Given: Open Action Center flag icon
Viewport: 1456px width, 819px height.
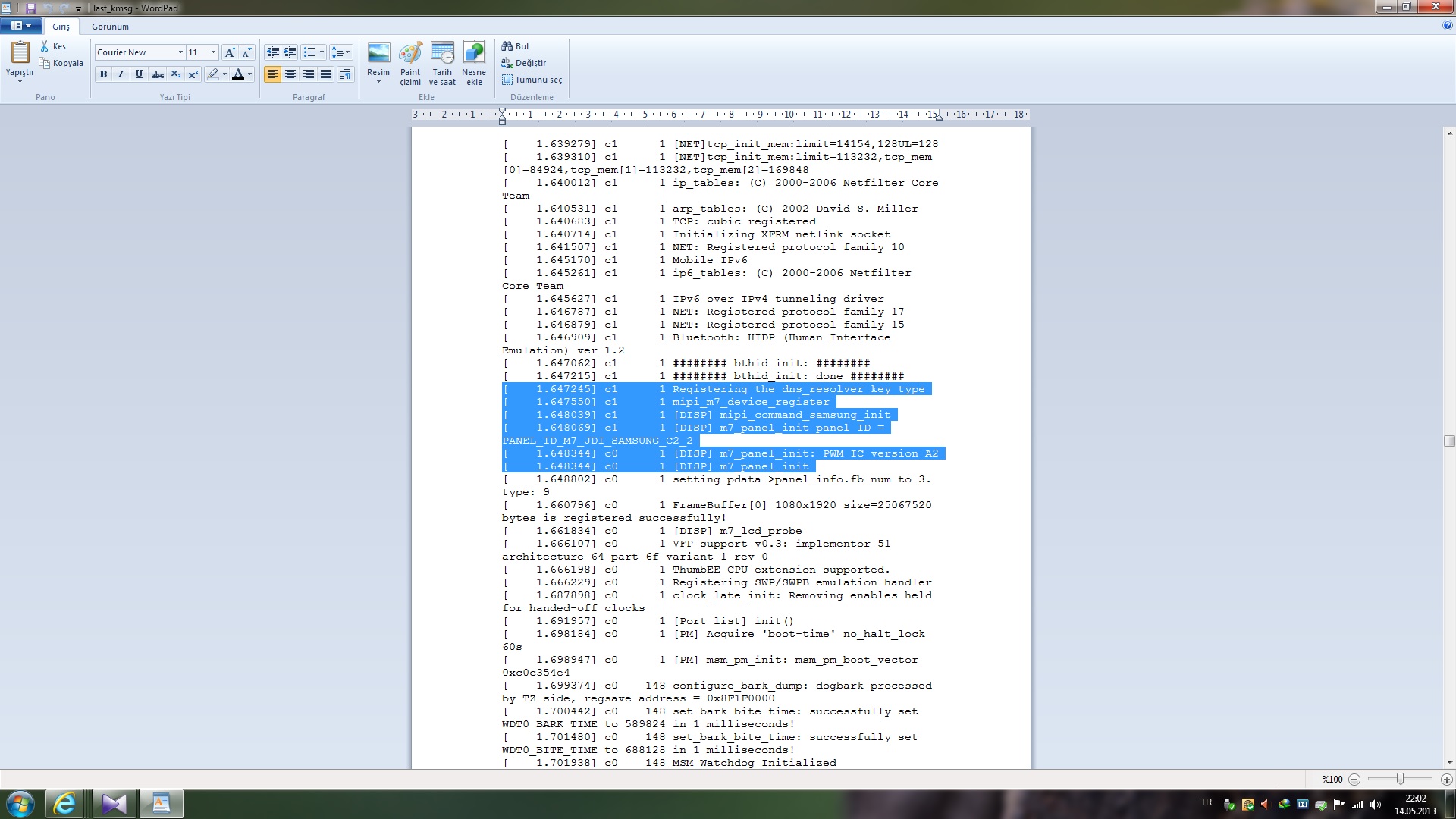Looking at the screenshot, I should point(1339,805).
